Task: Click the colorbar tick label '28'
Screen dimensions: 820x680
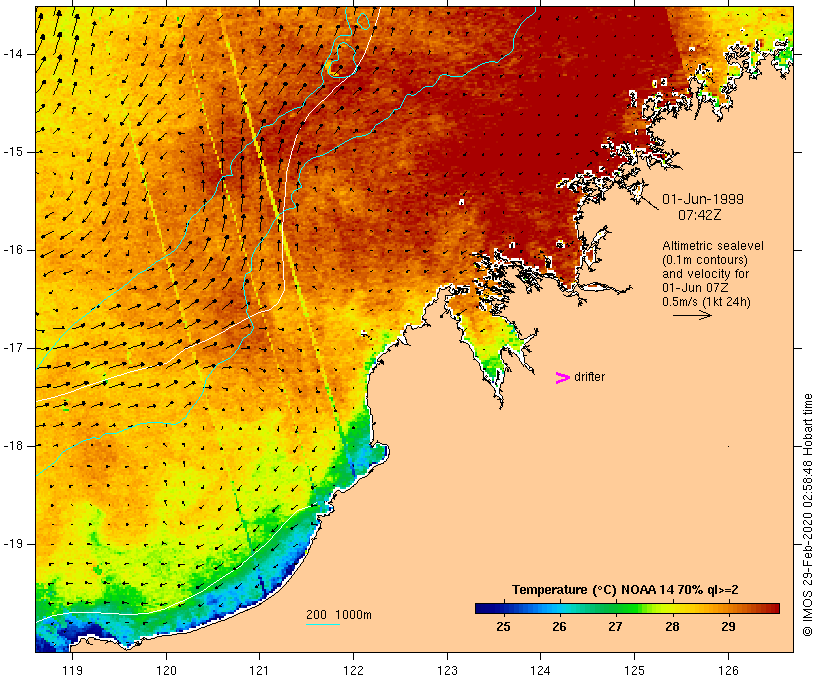Action: point(672,627)
